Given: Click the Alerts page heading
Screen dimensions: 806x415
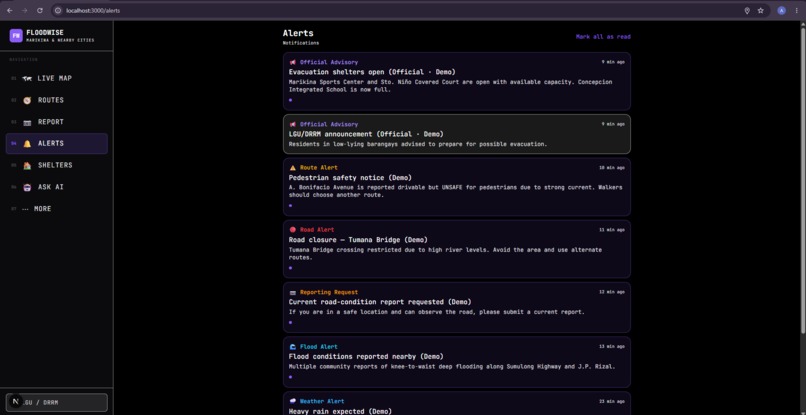Looking at the screenshot, I should coord(298,33).
